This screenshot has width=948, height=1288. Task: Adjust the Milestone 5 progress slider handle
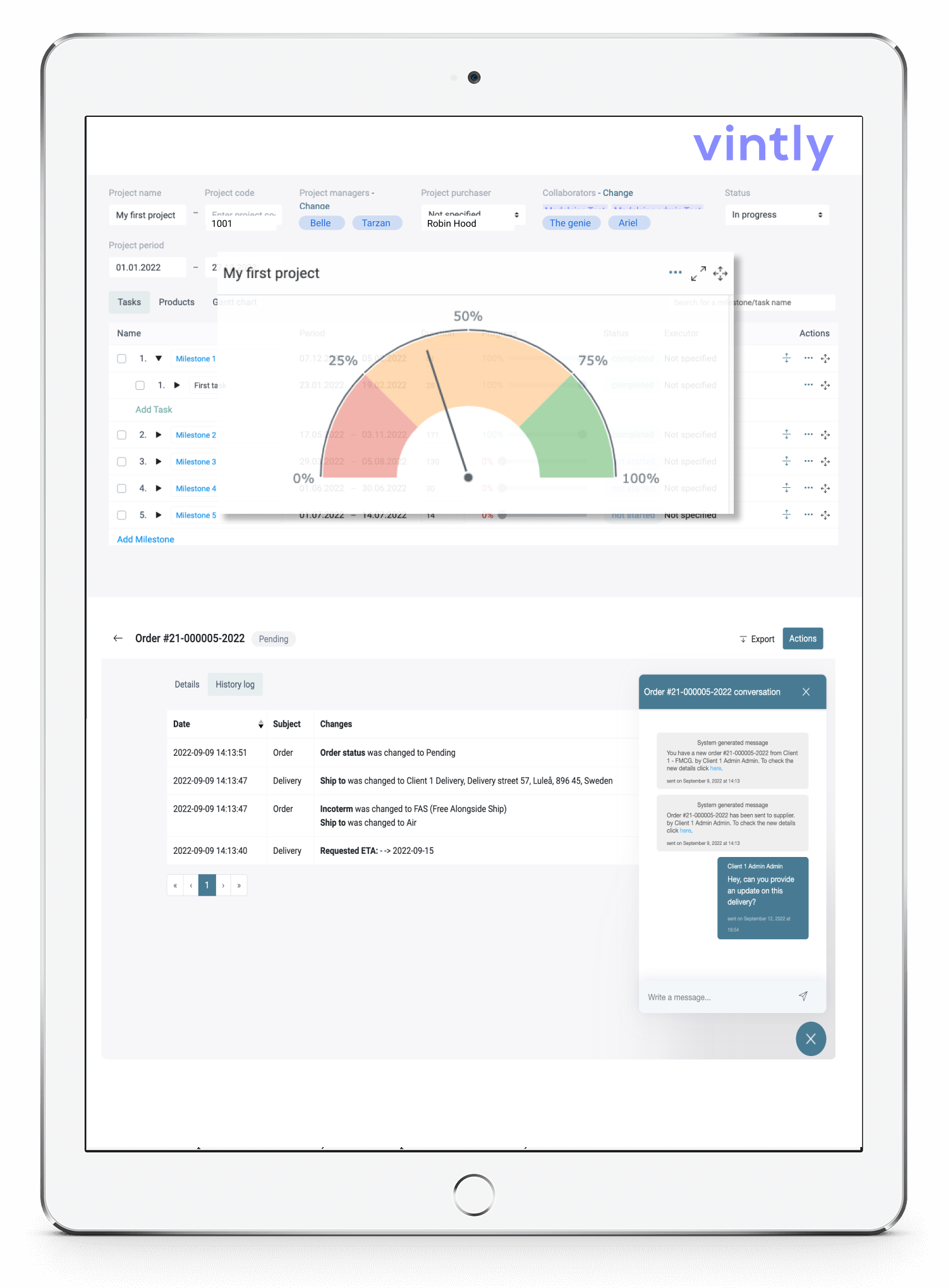click(x=502, y=515)
